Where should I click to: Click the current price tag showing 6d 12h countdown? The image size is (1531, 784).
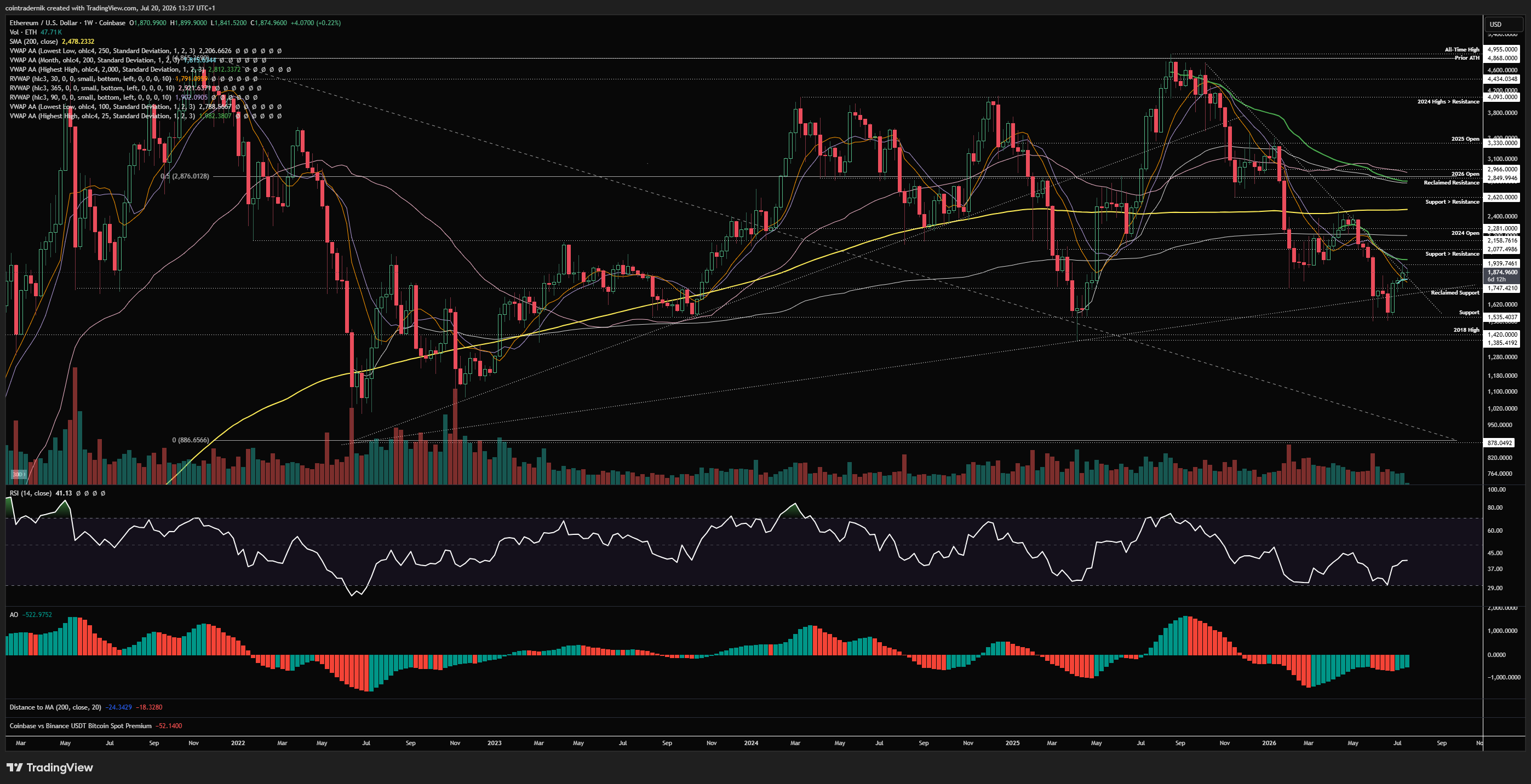[1502, 275]
